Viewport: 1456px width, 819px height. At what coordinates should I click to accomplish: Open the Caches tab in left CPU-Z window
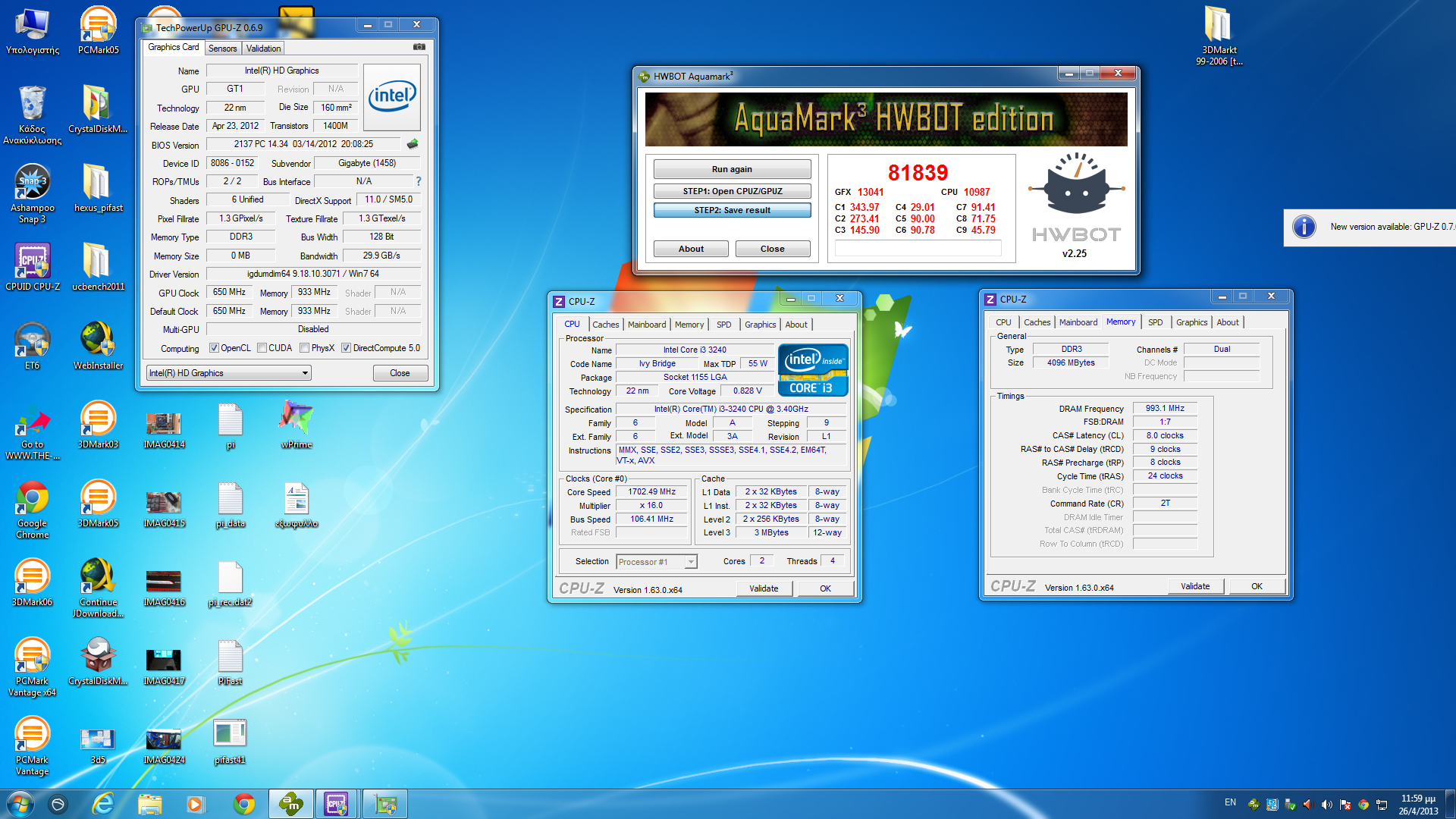(605, 325)
